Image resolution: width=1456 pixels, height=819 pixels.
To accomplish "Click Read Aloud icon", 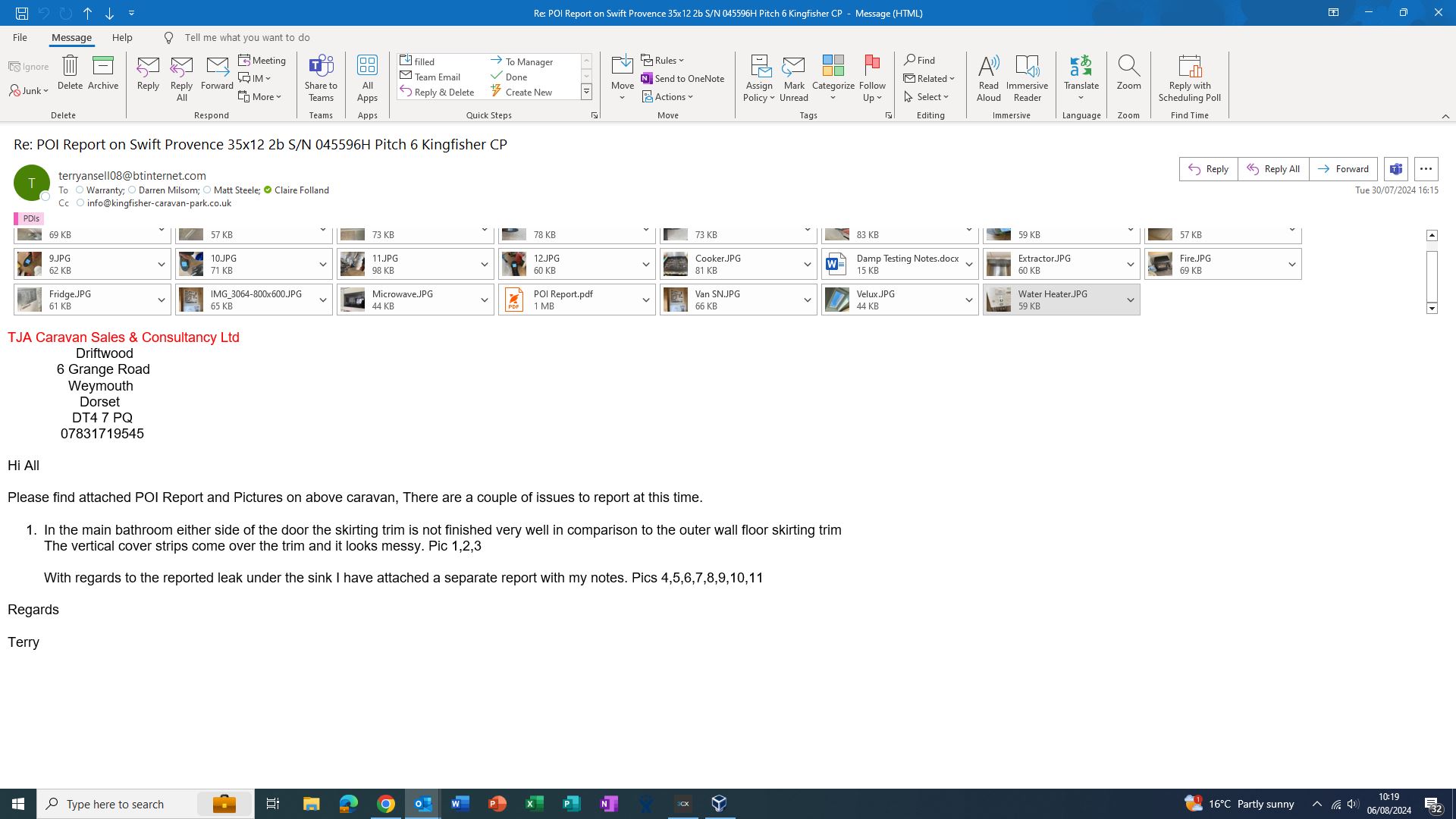I will 988,67.
